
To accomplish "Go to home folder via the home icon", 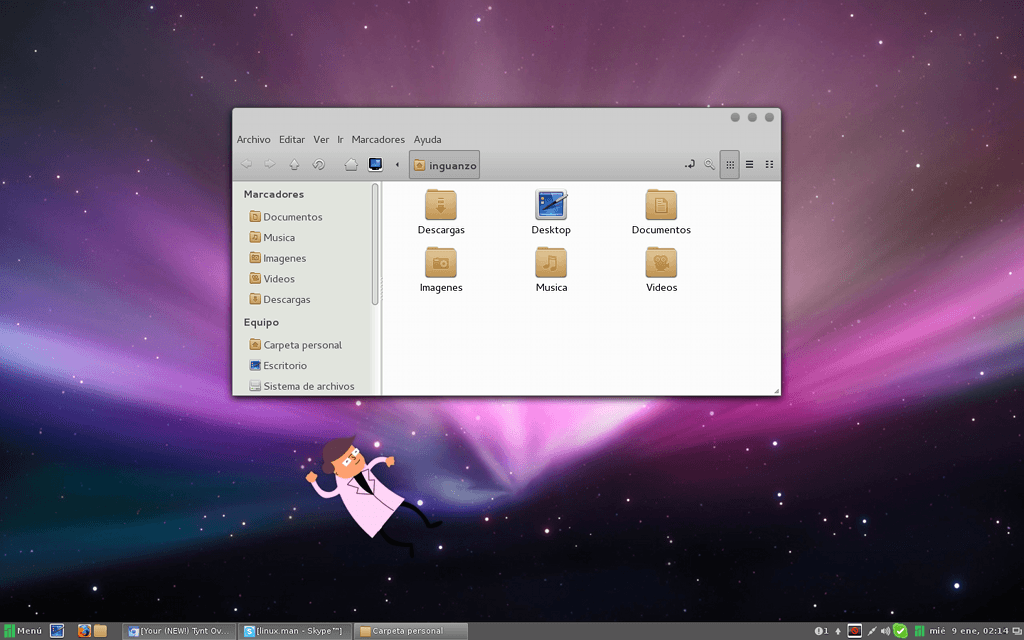I will pyautogui.click(x=350, y=164).
